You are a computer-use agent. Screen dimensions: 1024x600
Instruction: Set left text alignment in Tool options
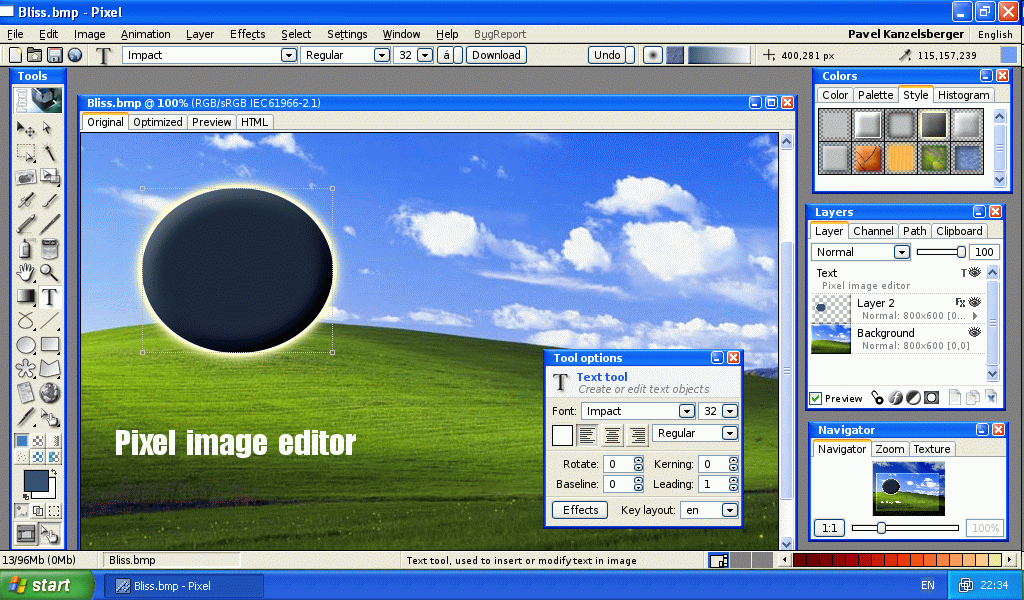point(587,434)
